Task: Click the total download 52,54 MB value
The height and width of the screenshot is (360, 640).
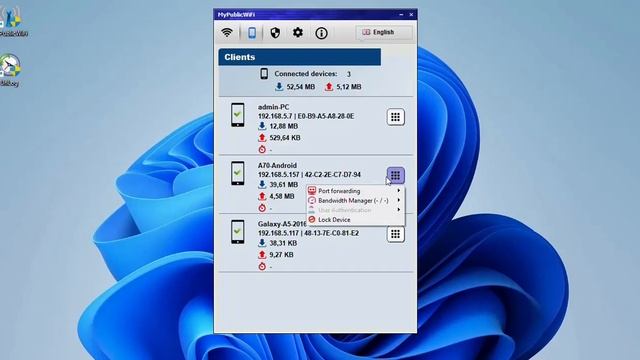Action: tap(300, 87)
